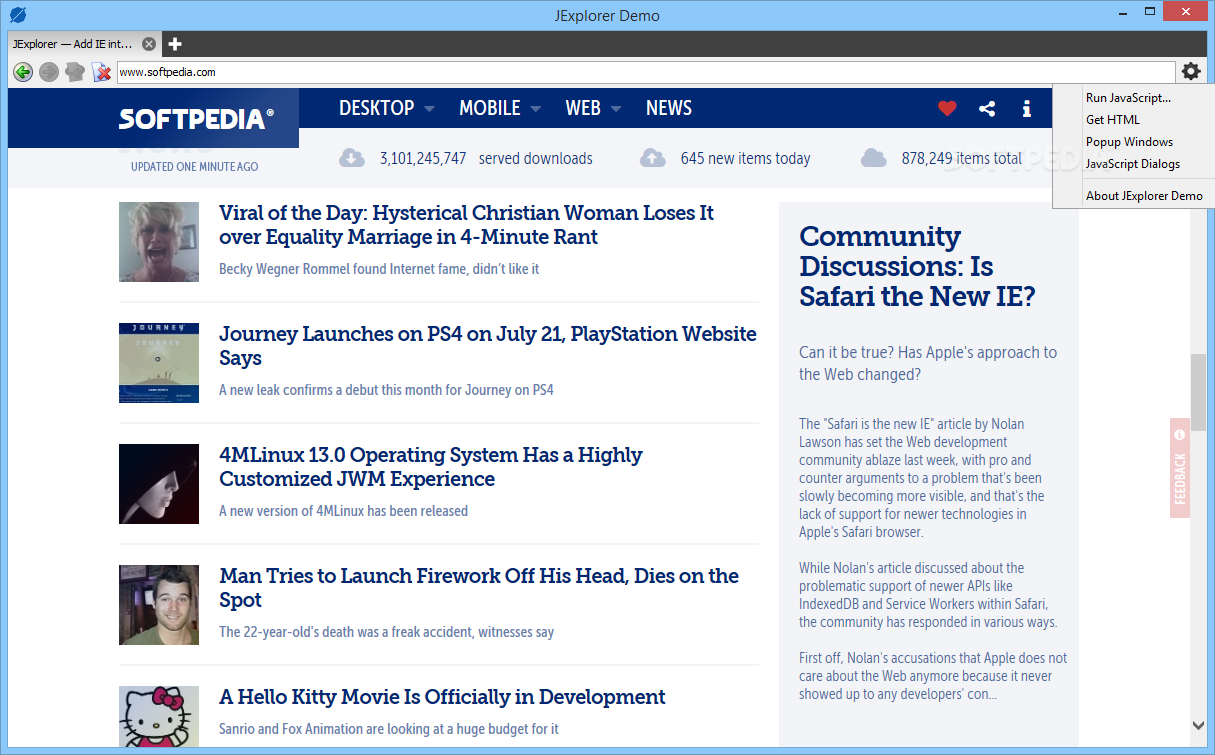Click the items total cloud icon

(873, 158)
